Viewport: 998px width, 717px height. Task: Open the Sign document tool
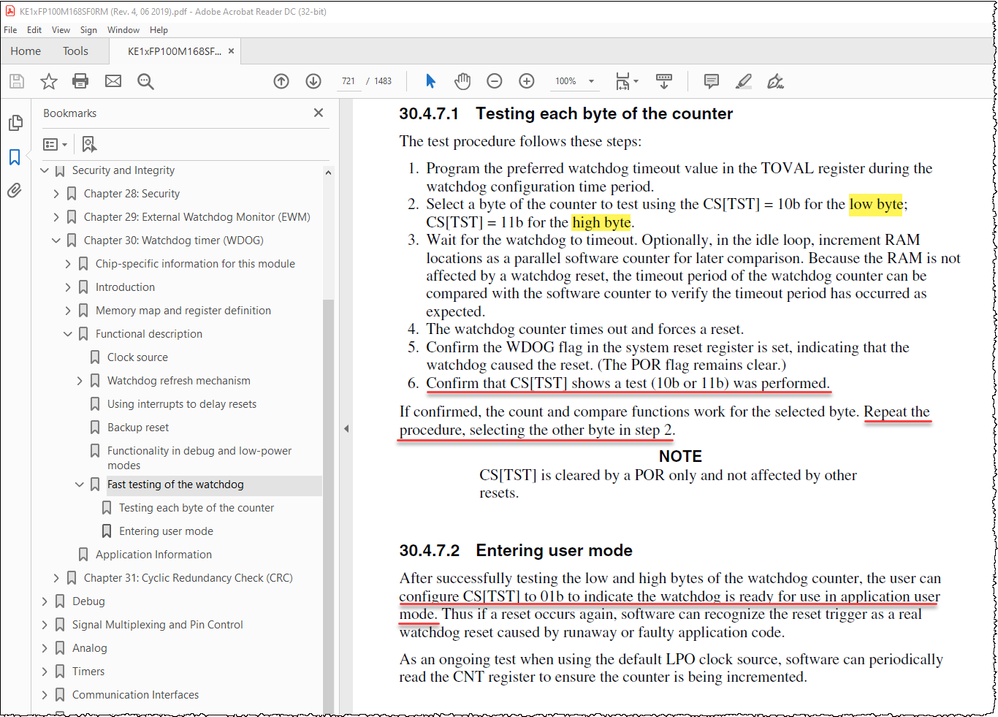[775, 81]
